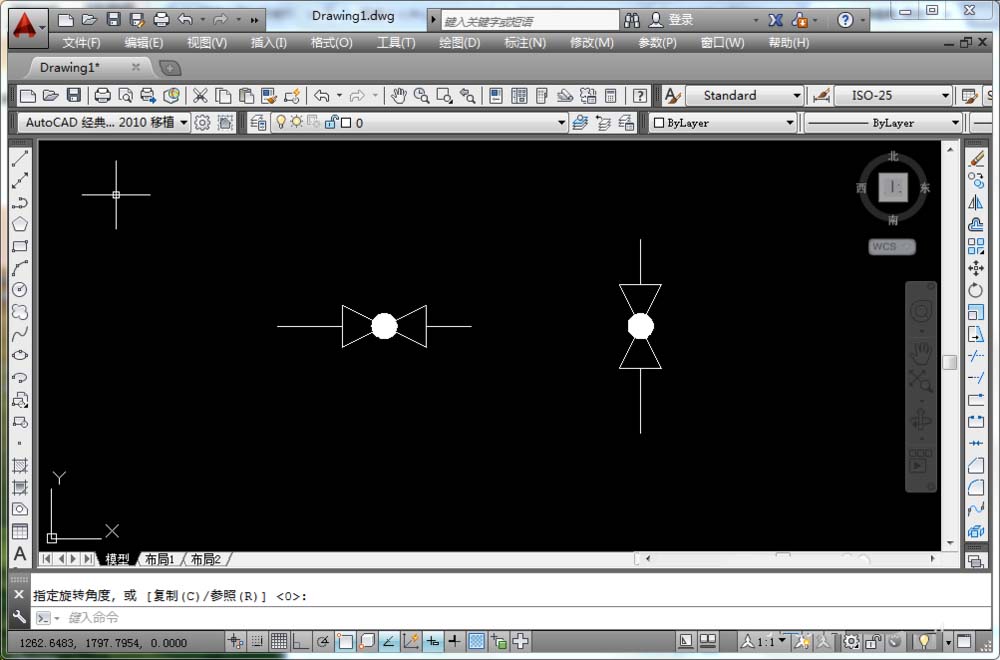Viewport: 1000px width, 660px height.
Task: Open the ISO-25 dimension style dropdown
Action: (945, 96)
